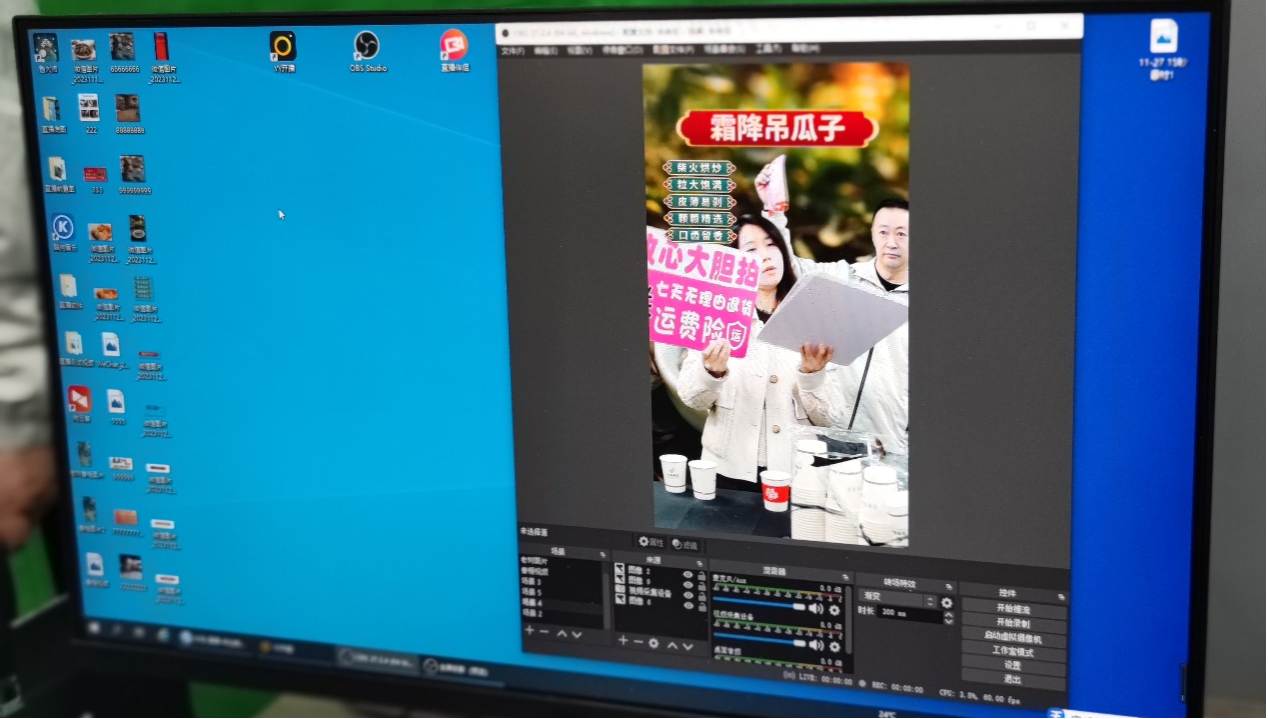The height and width of the screenshot is (719, 1268).
Task: Add a new scene with plus icon
Action: pos(530,630)
